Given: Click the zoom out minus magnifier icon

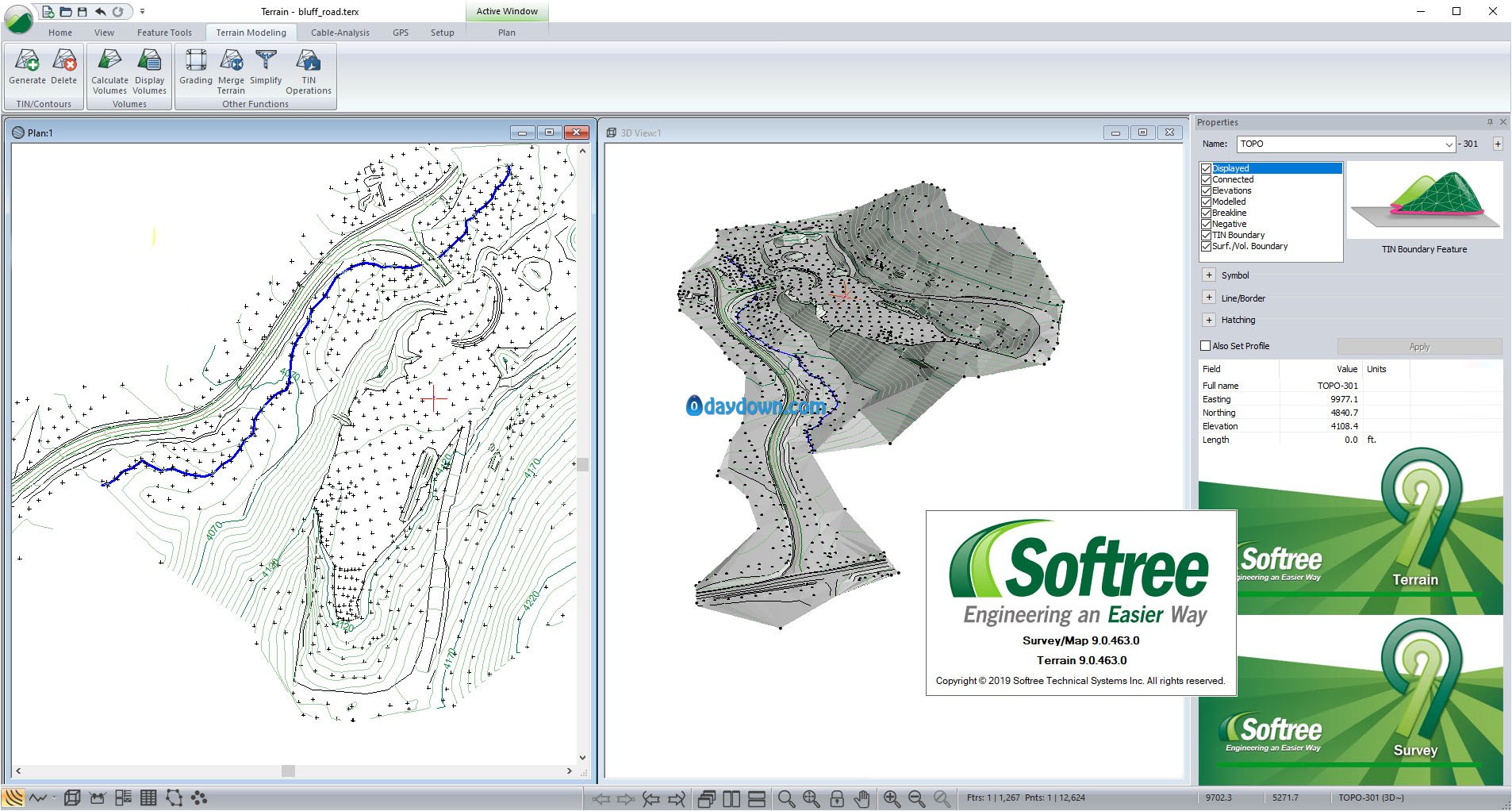Looking at the screenshot, I should [916, 799].
